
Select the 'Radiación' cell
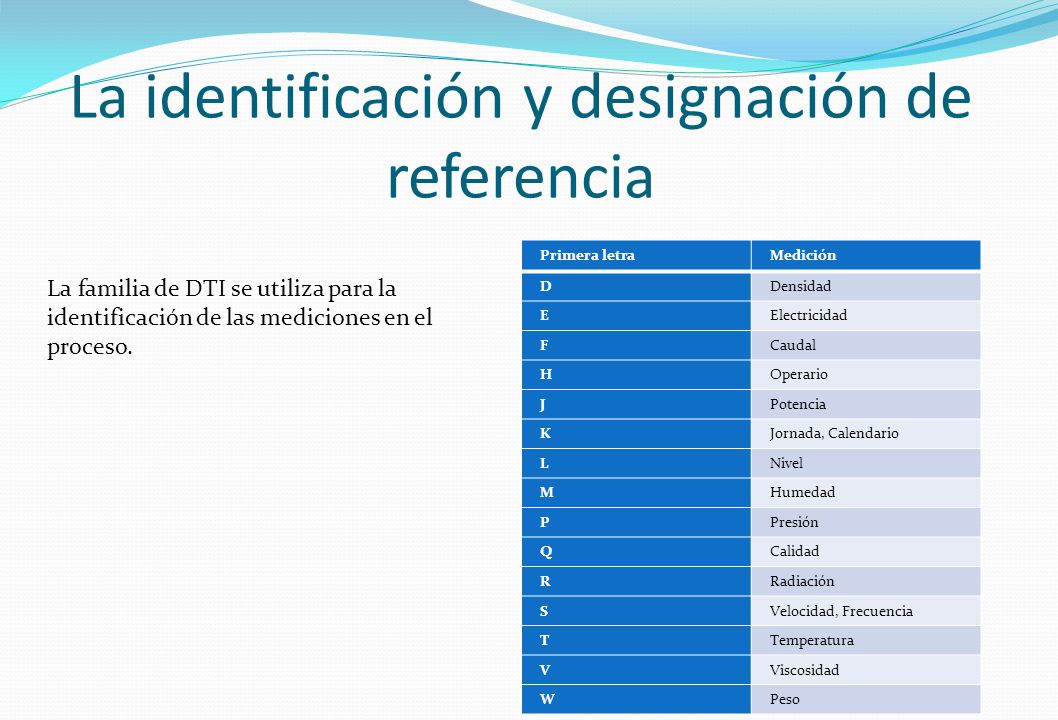tap(866, 581)
